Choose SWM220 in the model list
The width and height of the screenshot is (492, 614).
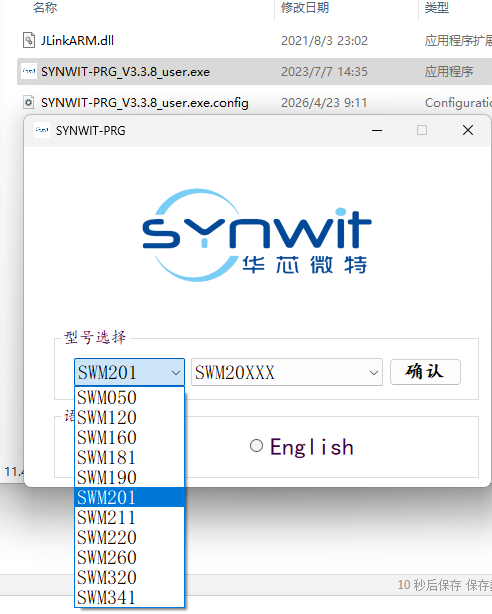[129, 537]
